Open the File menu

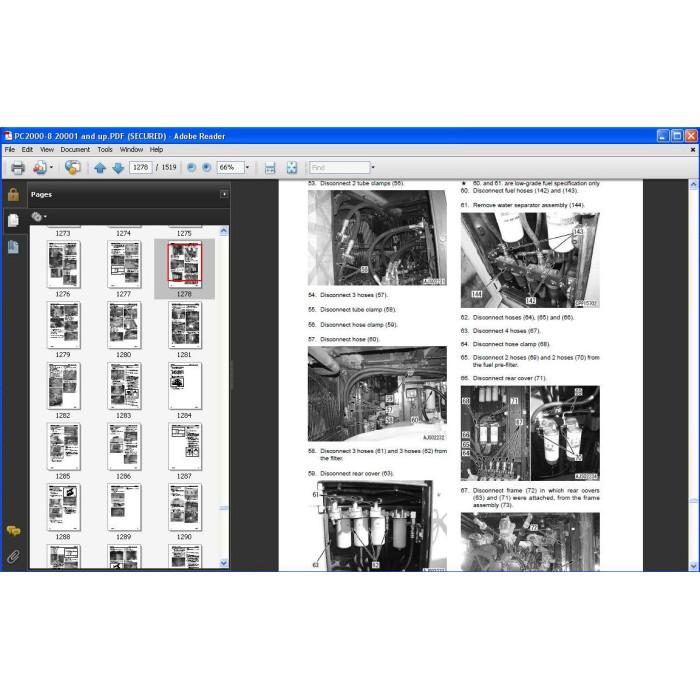tap(9, 150)
